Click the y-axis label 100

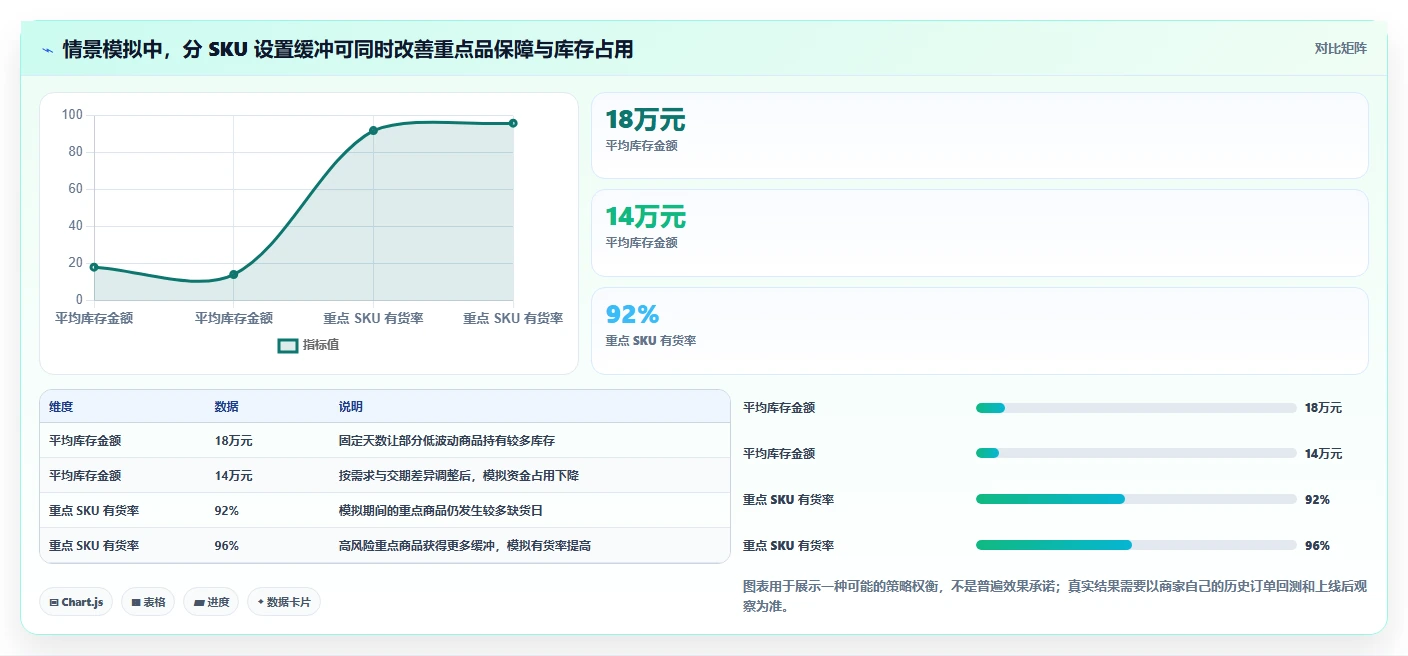pyautogui.click(x=72, y=115)
